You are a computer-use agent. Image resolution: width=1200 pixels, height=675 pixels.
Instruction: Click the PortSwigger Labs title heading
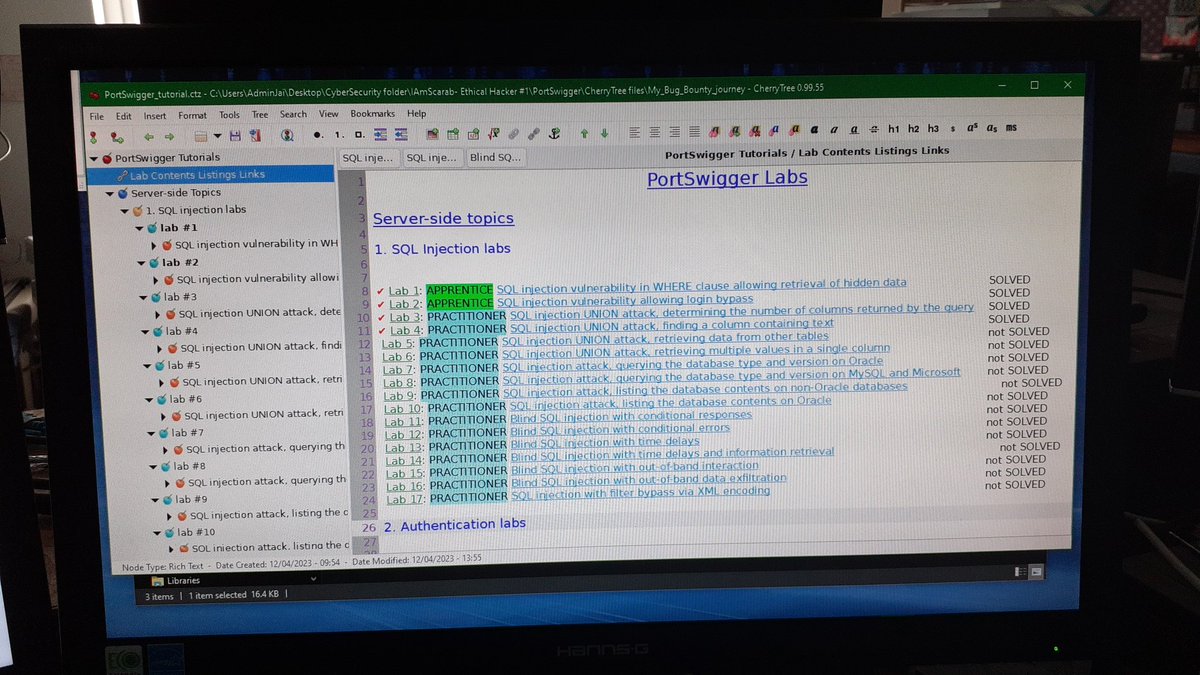click(x=727, y=178)
